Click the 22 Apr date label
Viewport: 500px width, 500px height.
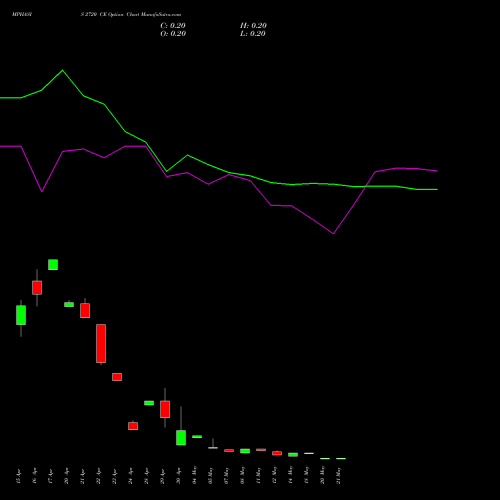click(98, 476)
